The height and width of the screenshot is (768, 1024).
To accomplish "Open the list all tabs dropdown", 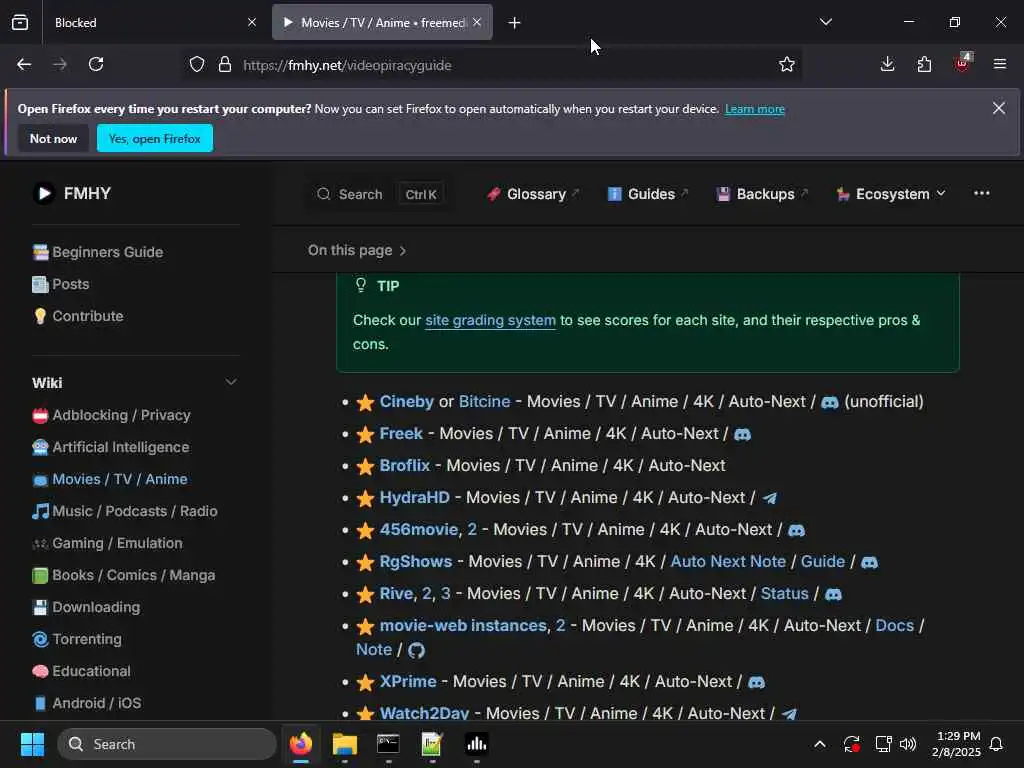I will click(825, 22).
